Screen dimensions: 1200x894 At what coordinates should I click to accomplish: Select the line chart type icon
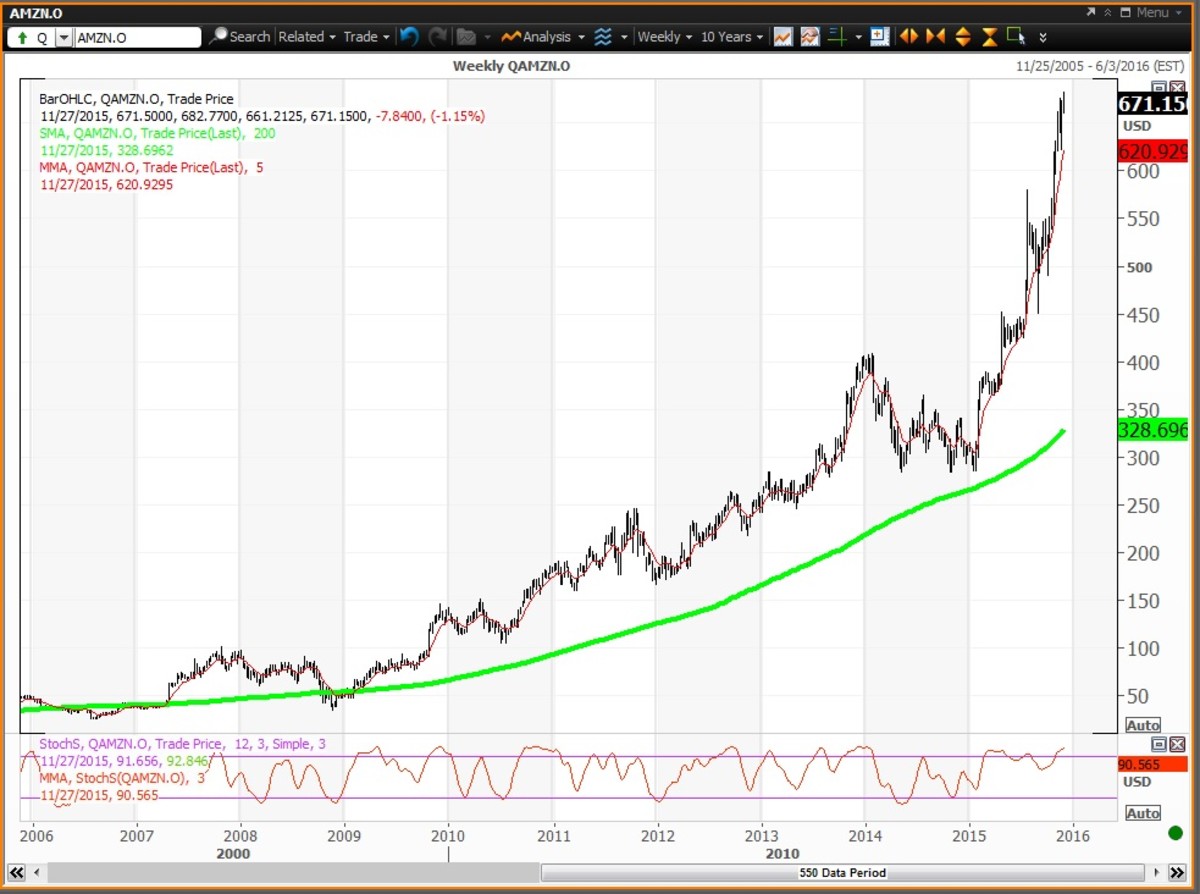point(783,37)
